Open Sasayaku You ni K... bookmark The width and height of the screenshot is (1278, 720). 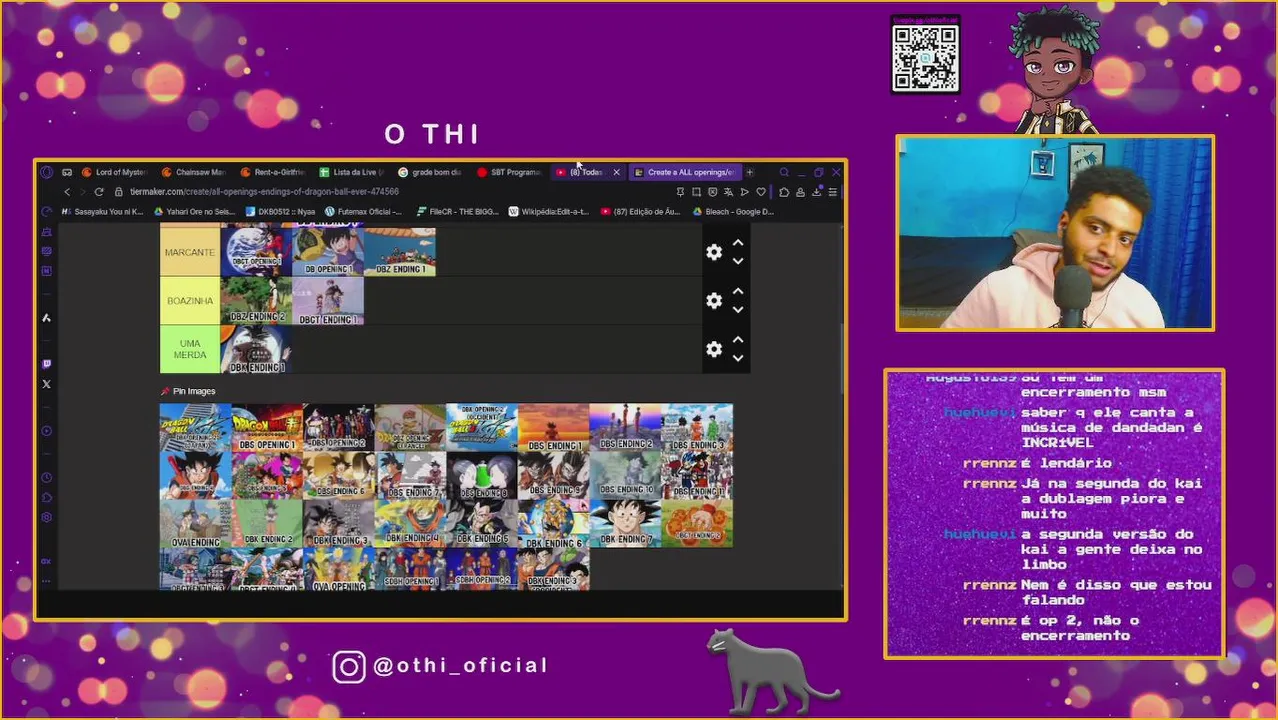tap(103, 212)
